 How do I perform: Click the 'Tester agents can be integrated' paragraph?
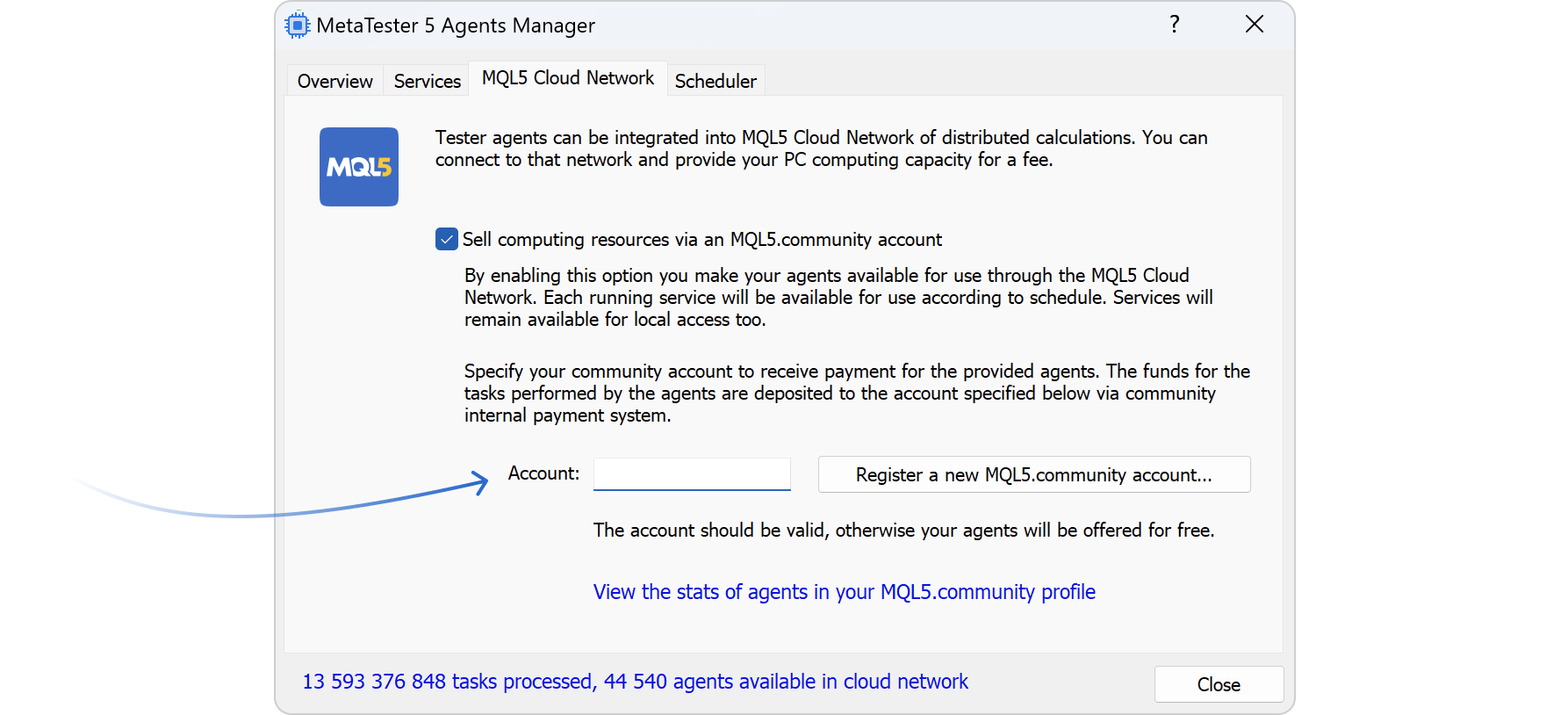coord(822,148)
